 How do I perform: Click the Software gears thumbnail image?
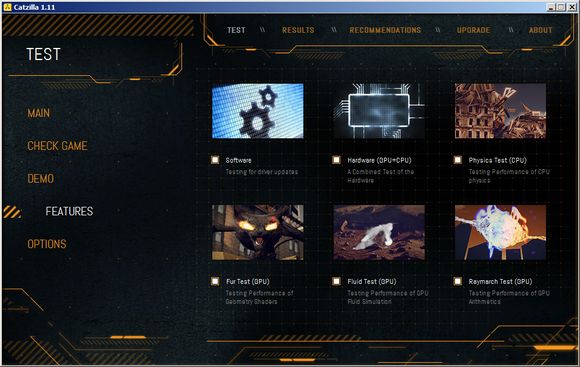tap(258, 111)
